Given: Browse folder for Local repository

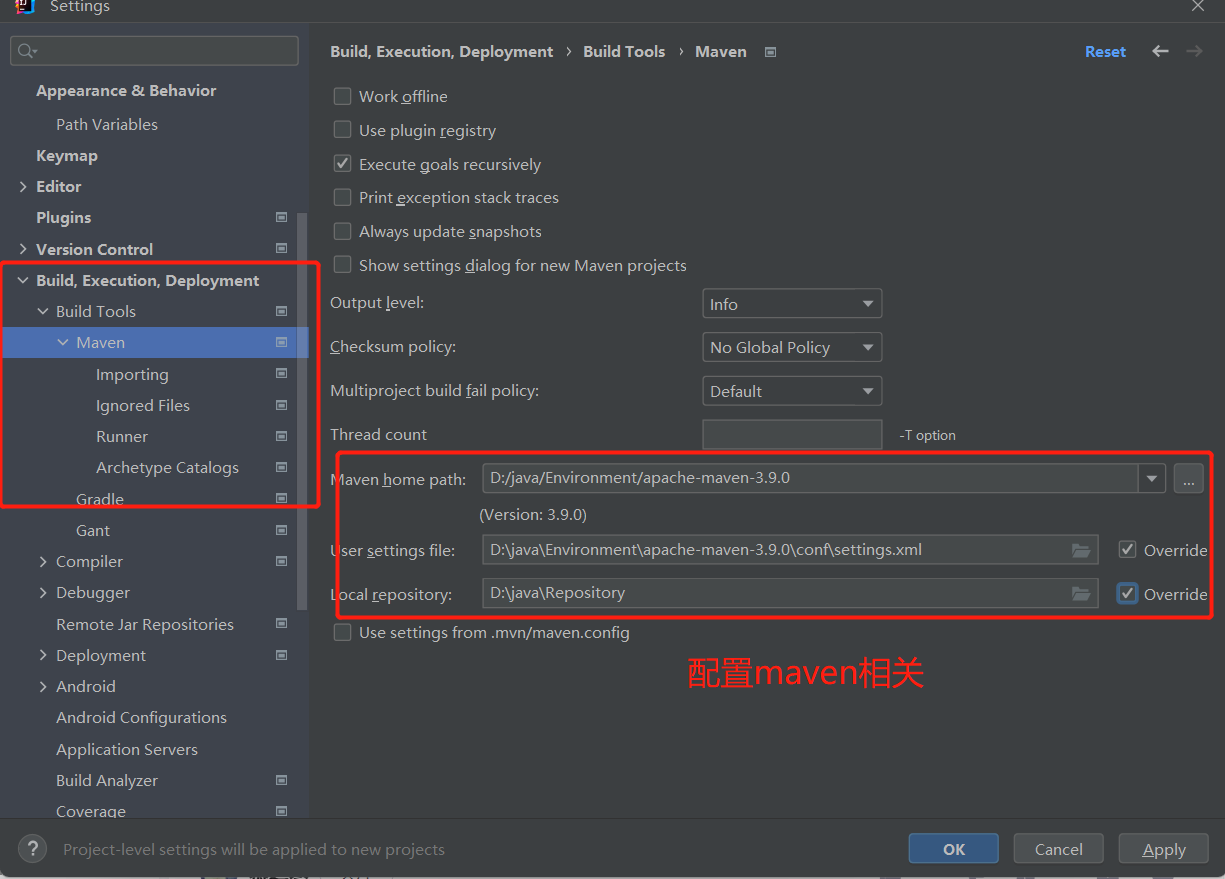Looking at the screenshot, I should 1080,593.
